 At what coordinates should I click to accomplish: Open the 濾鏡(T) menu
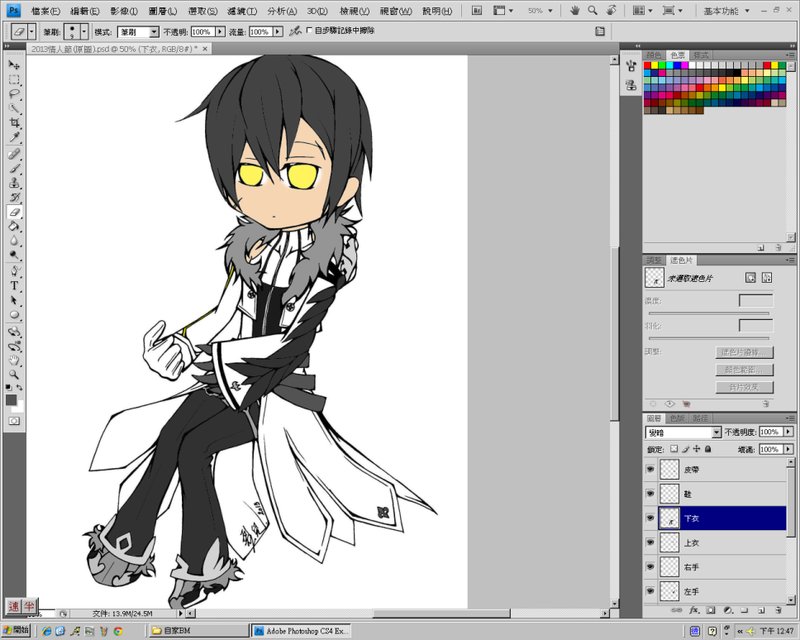point(242,11)
